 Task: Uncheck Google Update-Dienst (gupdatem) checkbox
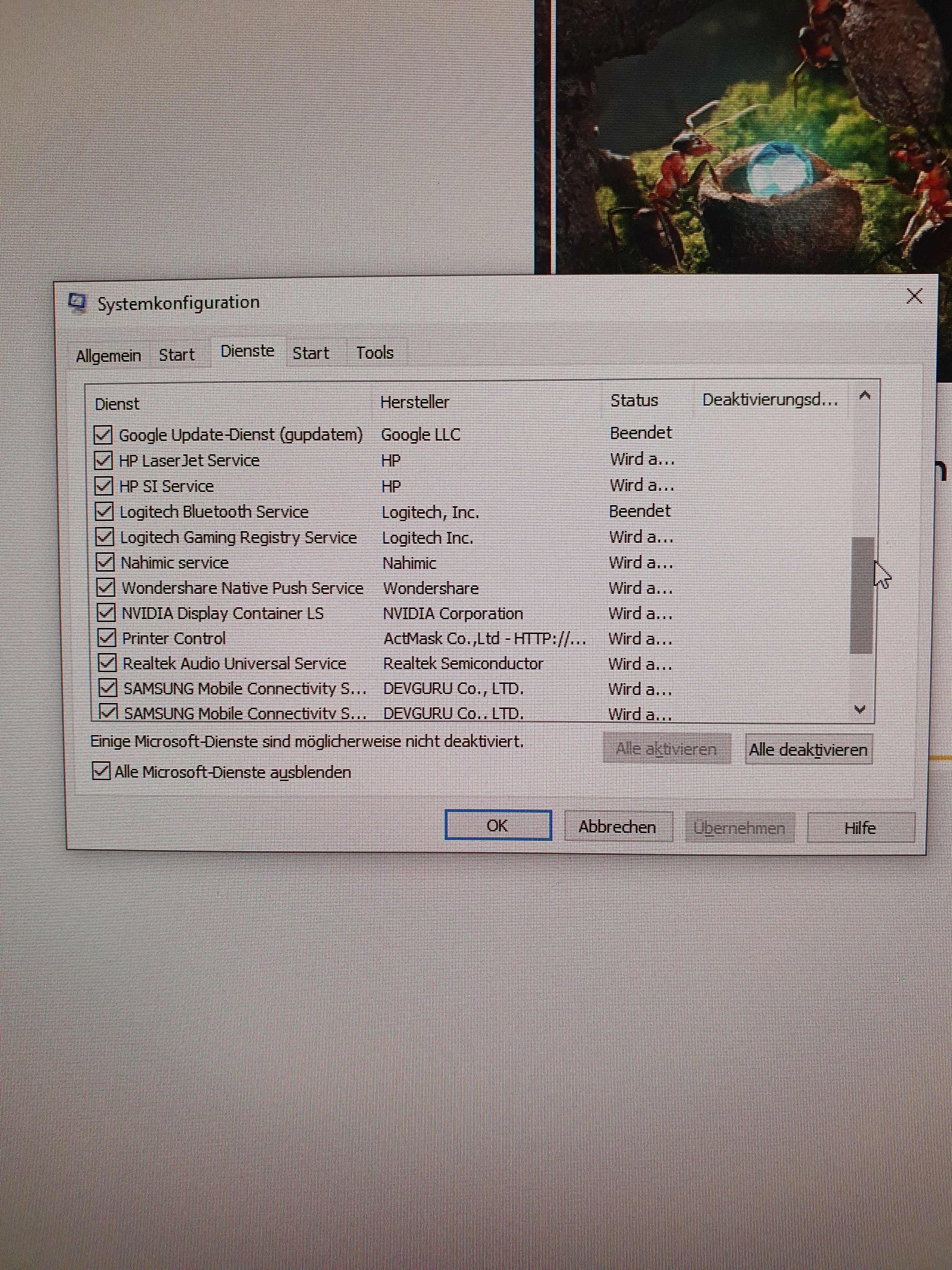(103, 435)
